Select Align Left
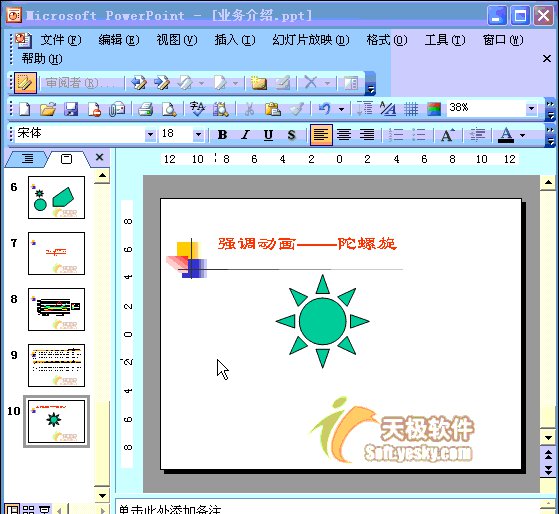The height and width of the screenshot is (514, 559). [321, 135]
